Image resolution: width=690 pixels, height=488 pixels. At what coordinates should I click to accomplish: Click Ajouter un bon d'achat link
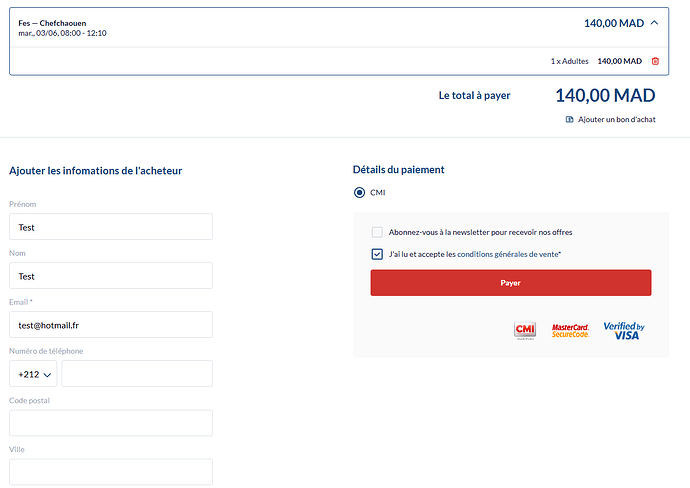[x=617, y=119]
